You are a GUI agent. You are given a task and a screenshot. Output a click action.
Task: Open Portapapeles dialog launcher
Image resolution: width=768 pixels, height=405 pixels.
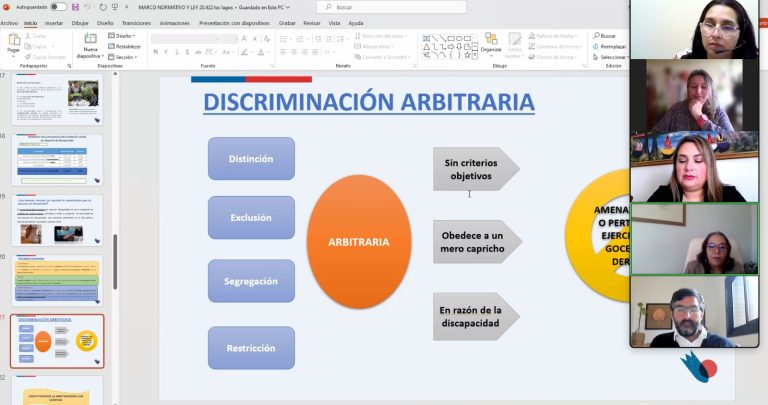tap(69, 66)
